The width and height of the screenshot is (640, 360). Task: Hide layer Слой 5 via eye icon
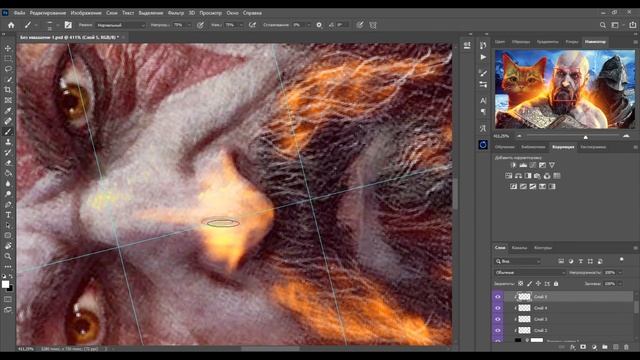point(498,297)
